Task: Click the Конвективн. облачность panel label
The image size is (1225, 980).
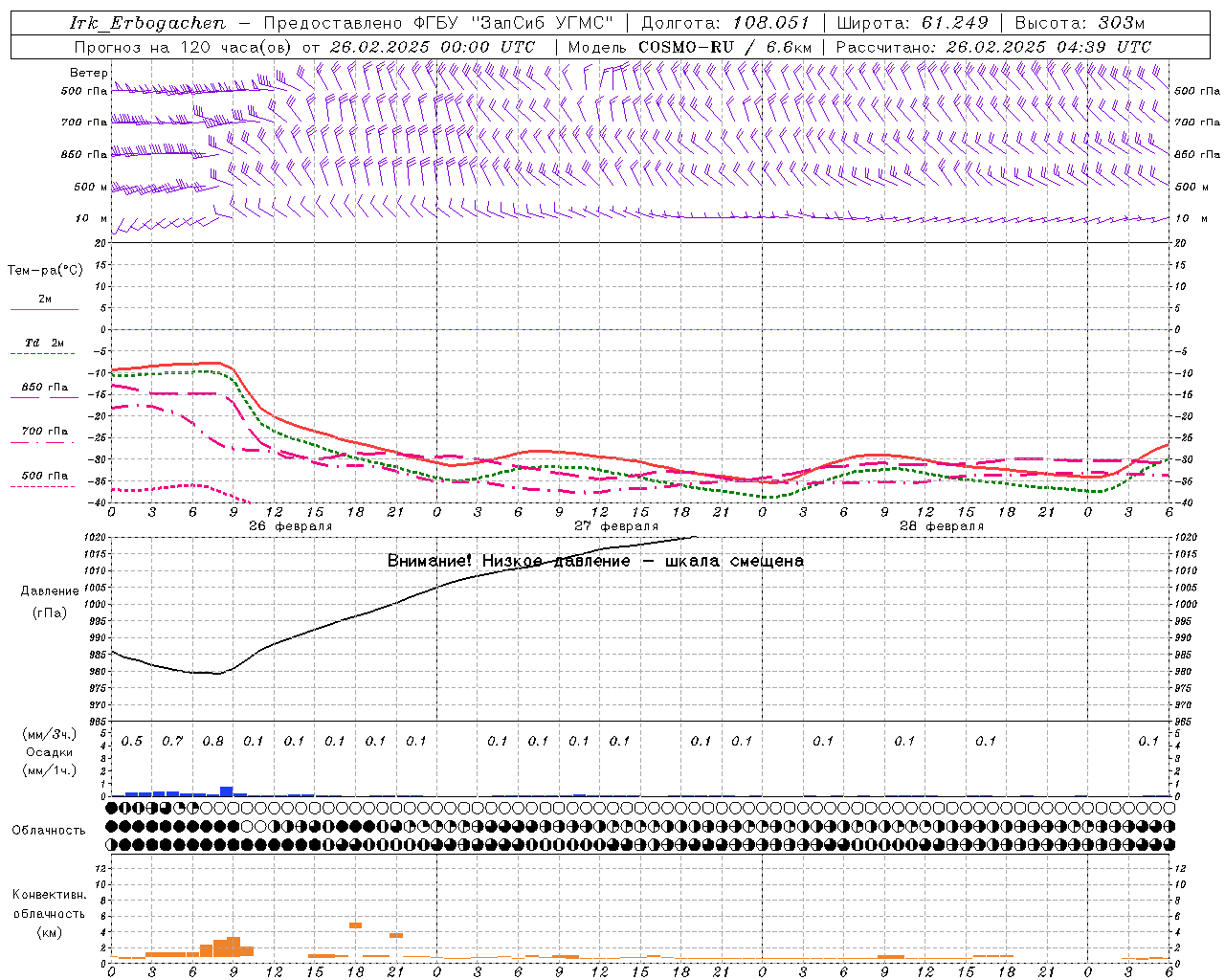Action: coord(49,904)
